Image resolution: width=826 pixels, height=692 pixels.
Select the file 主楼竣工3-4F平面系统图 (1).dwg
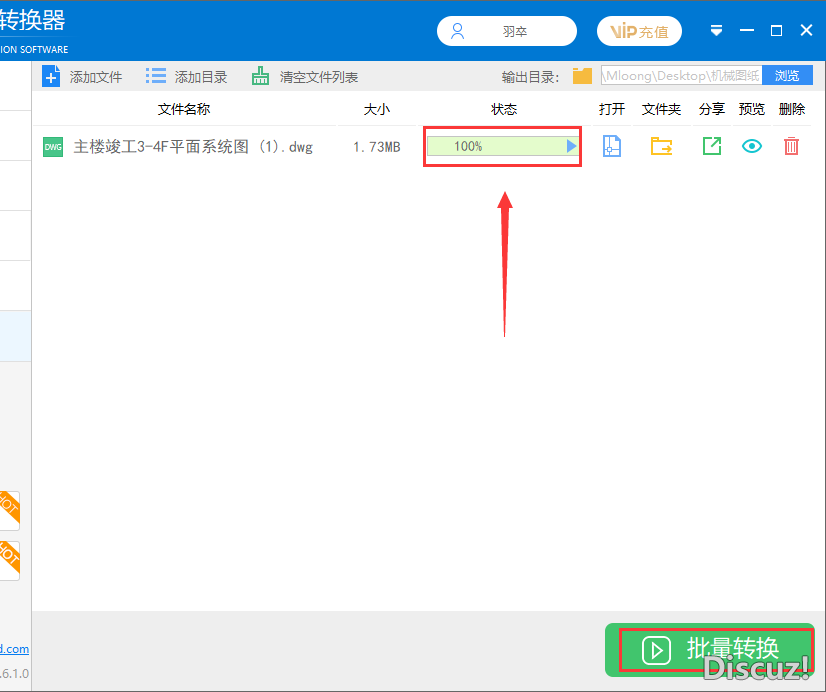pos(193,147)
